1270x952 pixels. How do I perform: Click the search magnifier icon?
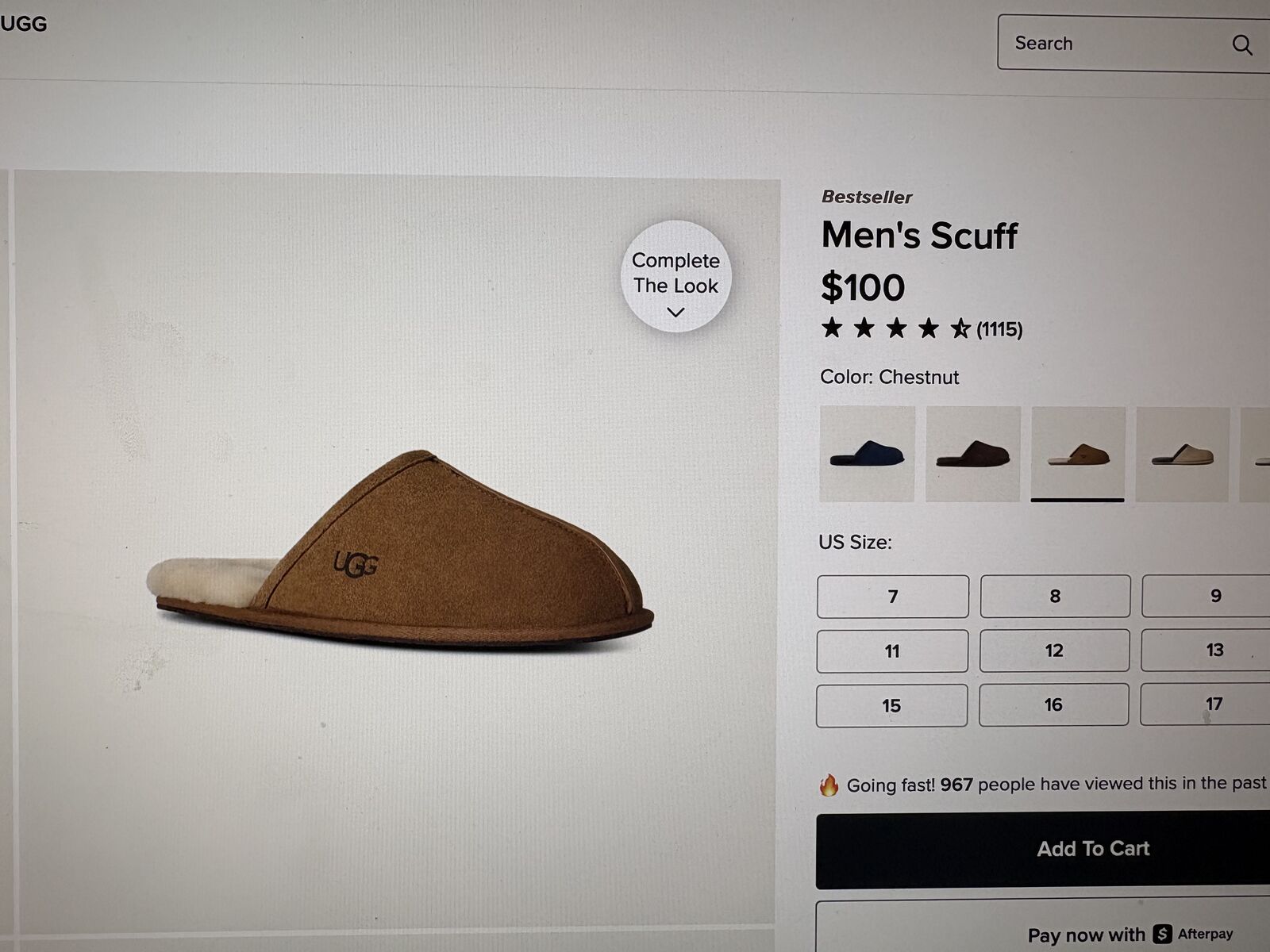(x=1242, y=45)
